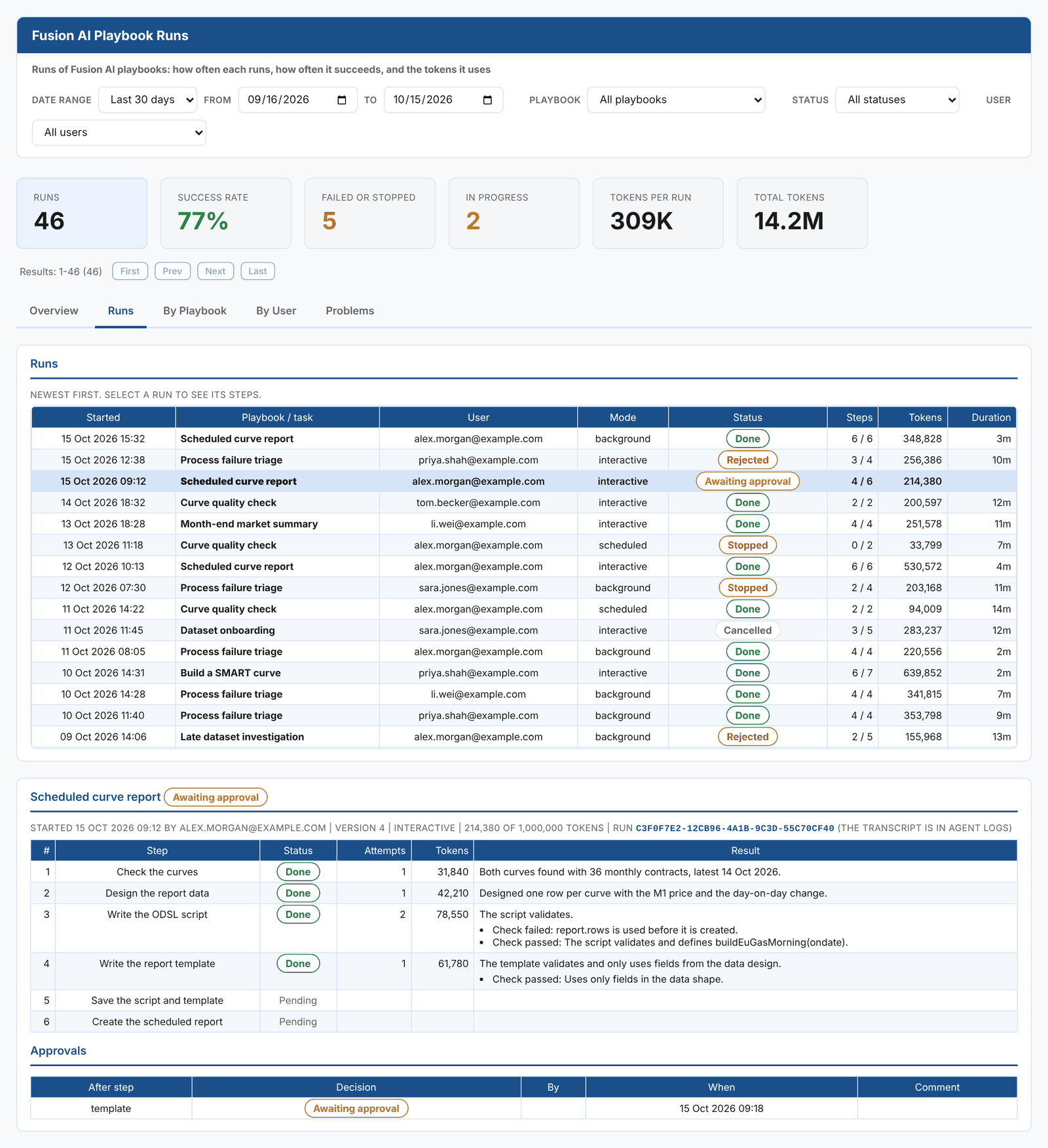Go to the First results page
This screenshot has height=1148, width=1048.
[x=130, y=271]
